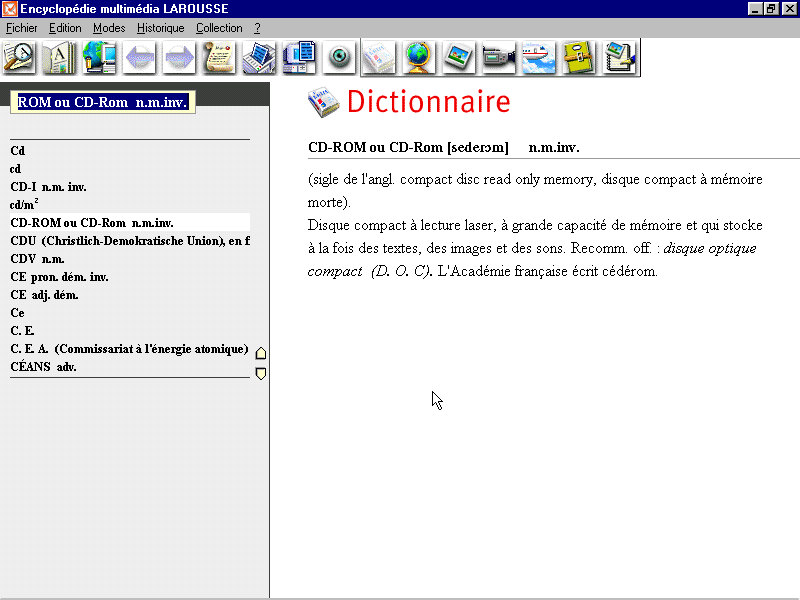Viewport: 800px width, 600px height.
Task: Go back with the left arrow icon
Action: tap(139, 57)
